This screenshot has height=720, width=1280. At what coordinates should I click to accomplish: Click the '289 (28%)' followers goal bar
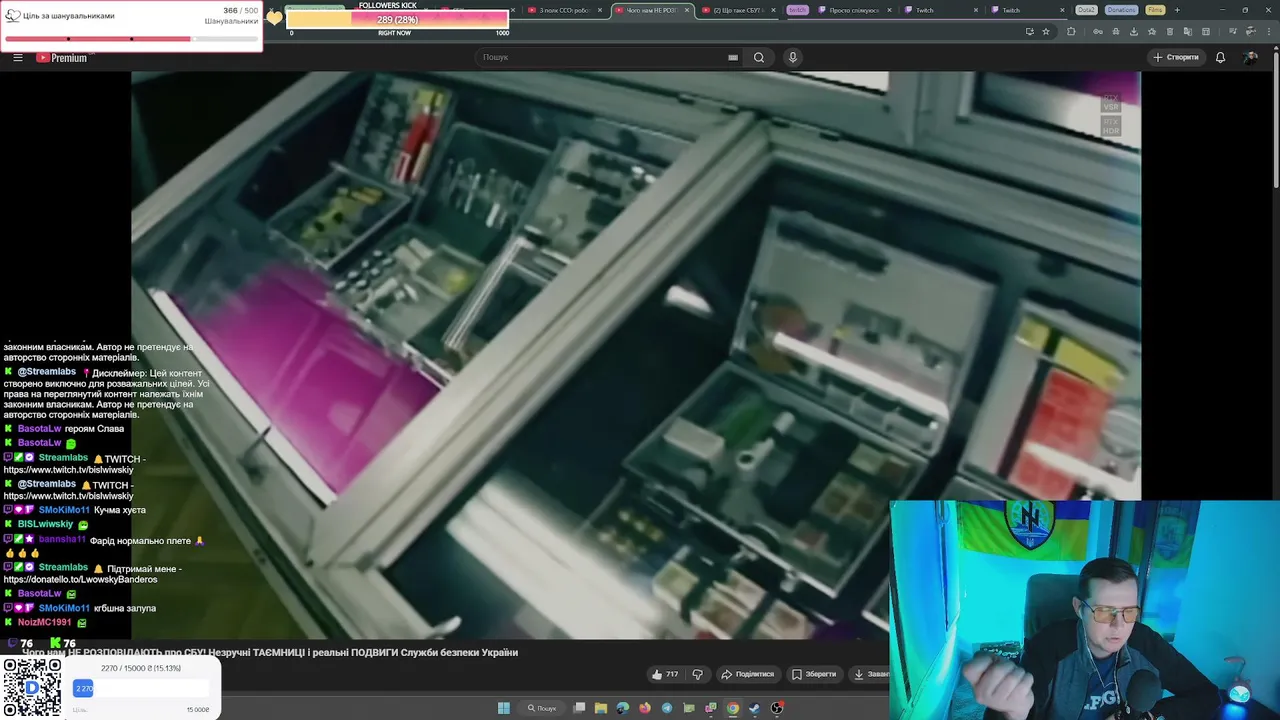pos(397,20)
